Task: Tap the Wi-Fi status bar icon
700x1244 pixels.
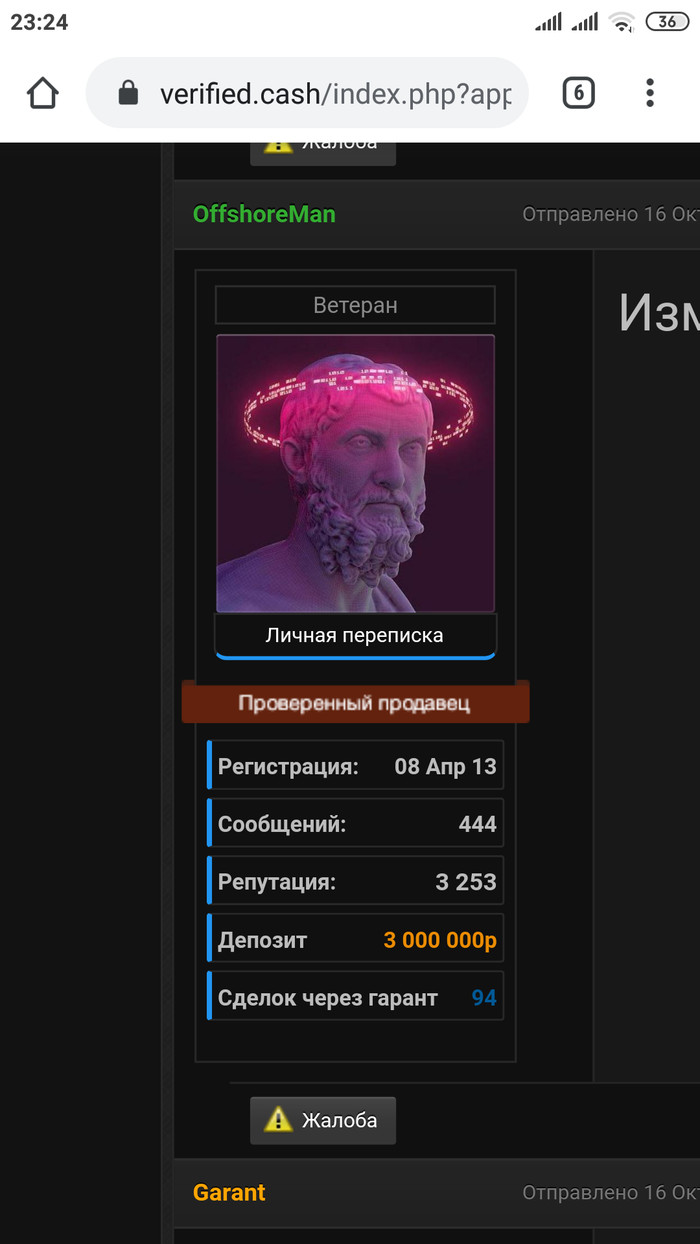Action: click(x=623, y=21)
